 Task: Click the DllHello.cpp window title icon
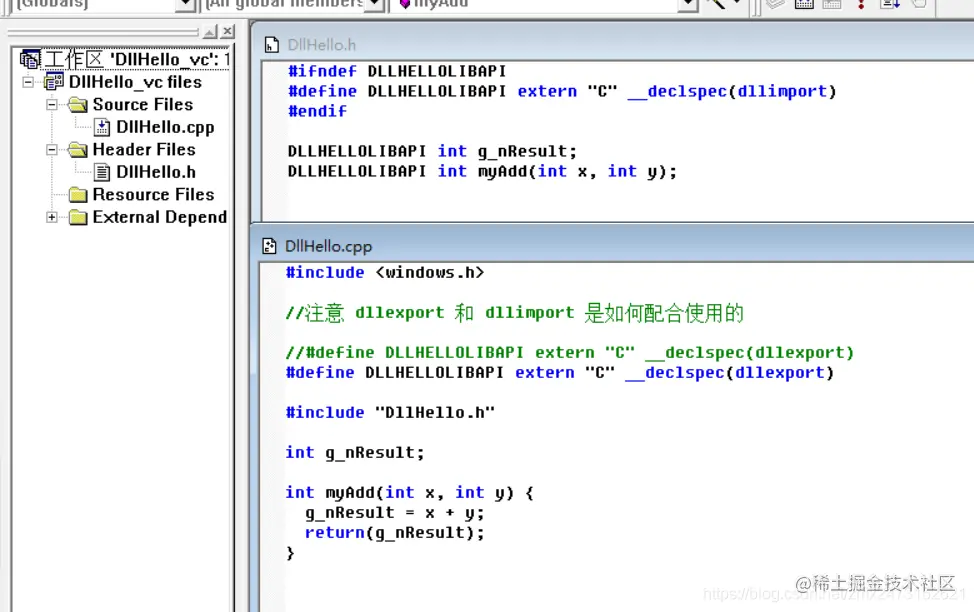point(269,246)
